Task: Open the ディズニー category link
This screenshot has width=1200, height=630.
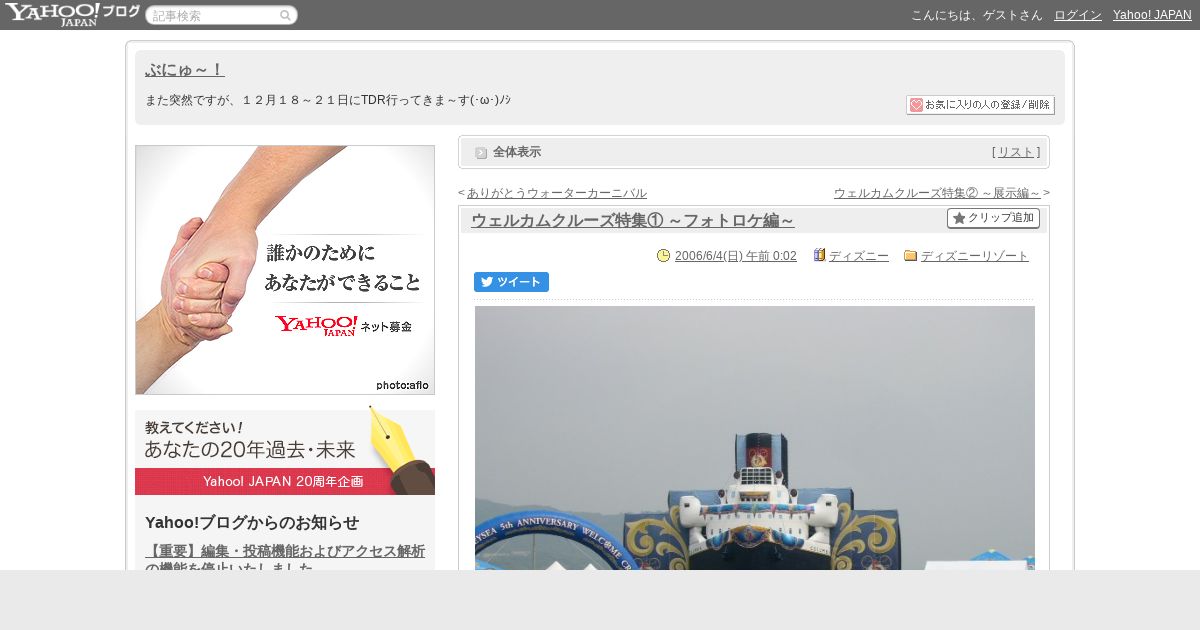Action: click(859, 256)
